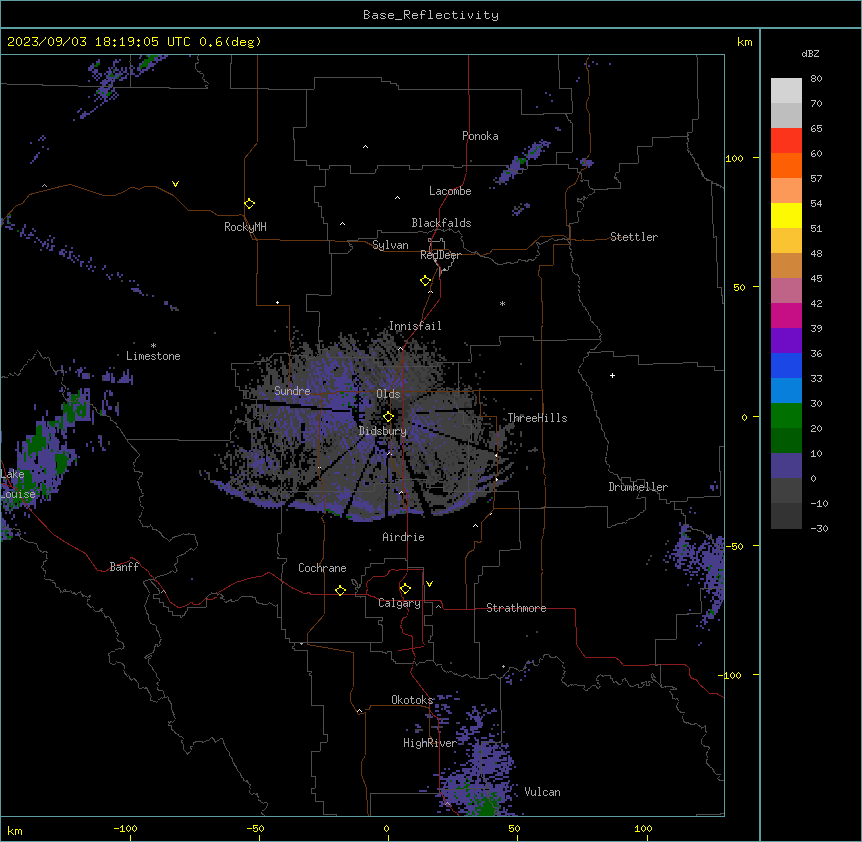
Task: Click the Lacombe town label
Action: click(x=450, y=191)
